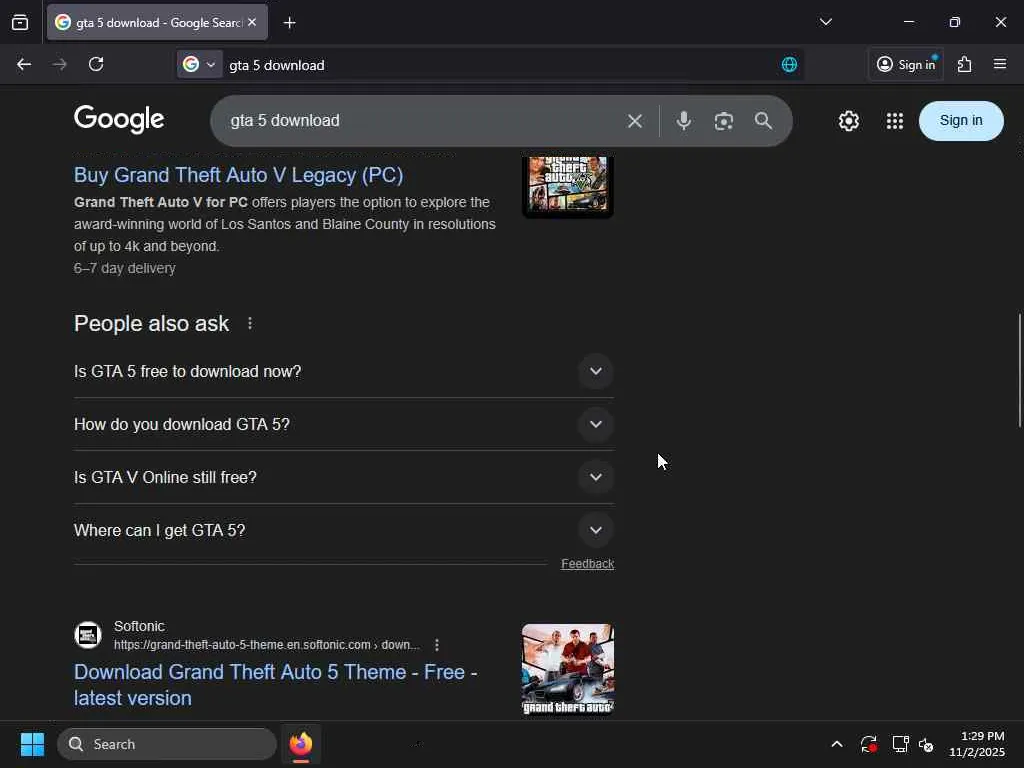Image resolution: width=1024 pixels, height=768 pixels.
Task: Close the gta 5 download tab
Action: [252, 22]
